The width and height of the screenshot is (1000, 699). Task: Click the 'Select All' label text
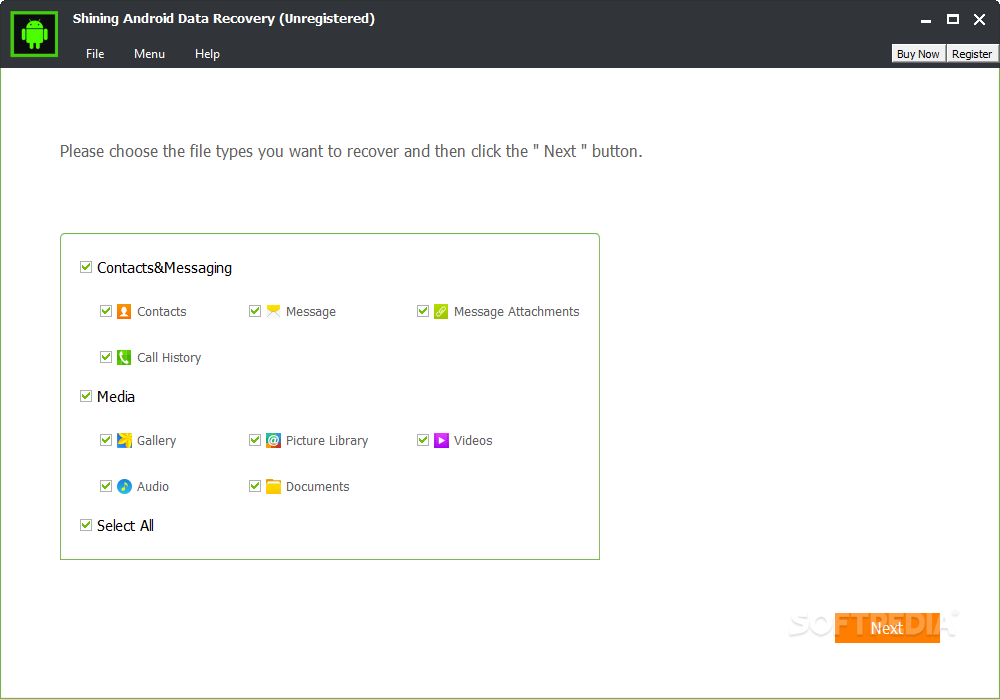(x=125, y=526)
